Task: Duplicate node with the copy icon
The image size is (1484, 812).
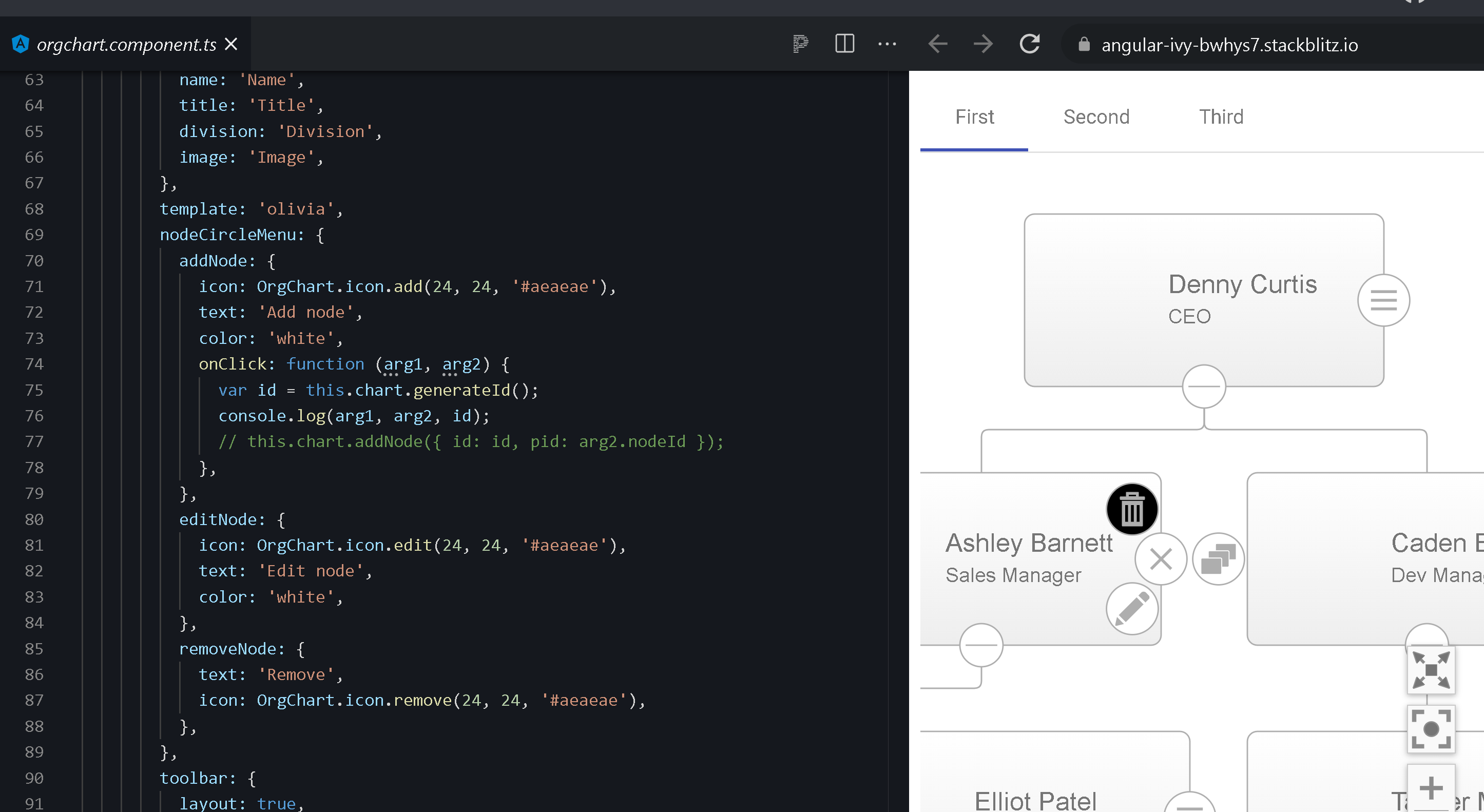Action: (1218, 558)
